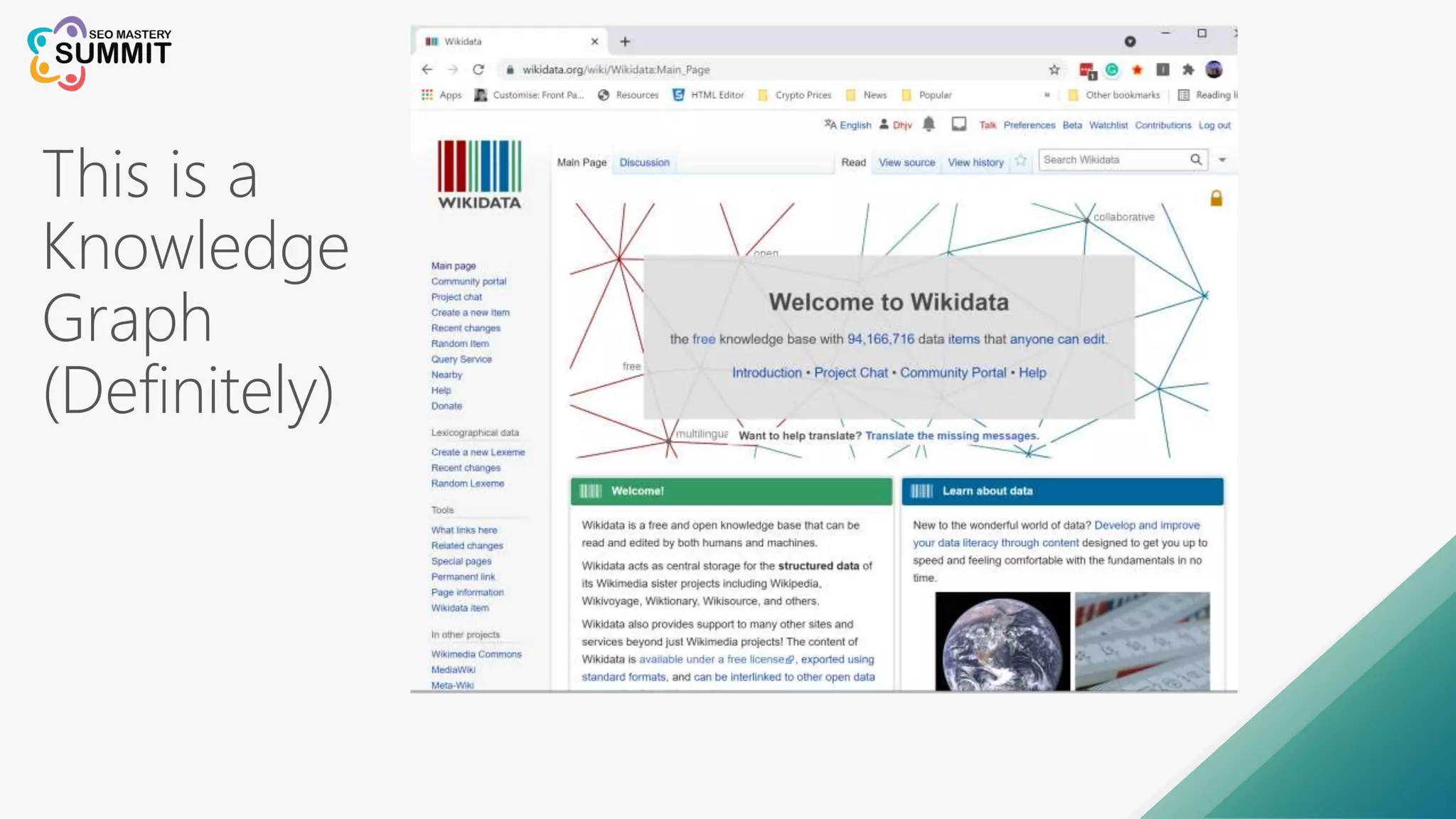Image resolution: width=1456 pixels, height=819 pixels.
Task: Open the keyboard photo thumbnail
Action: tap(1142, 641)
